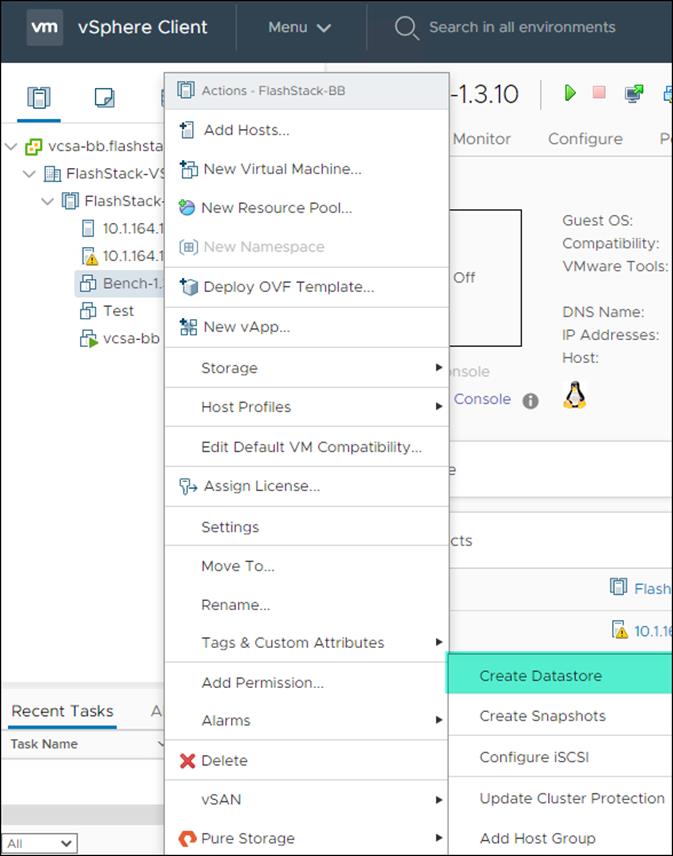Choose Settings in Actions menu

tap(307, 527)
